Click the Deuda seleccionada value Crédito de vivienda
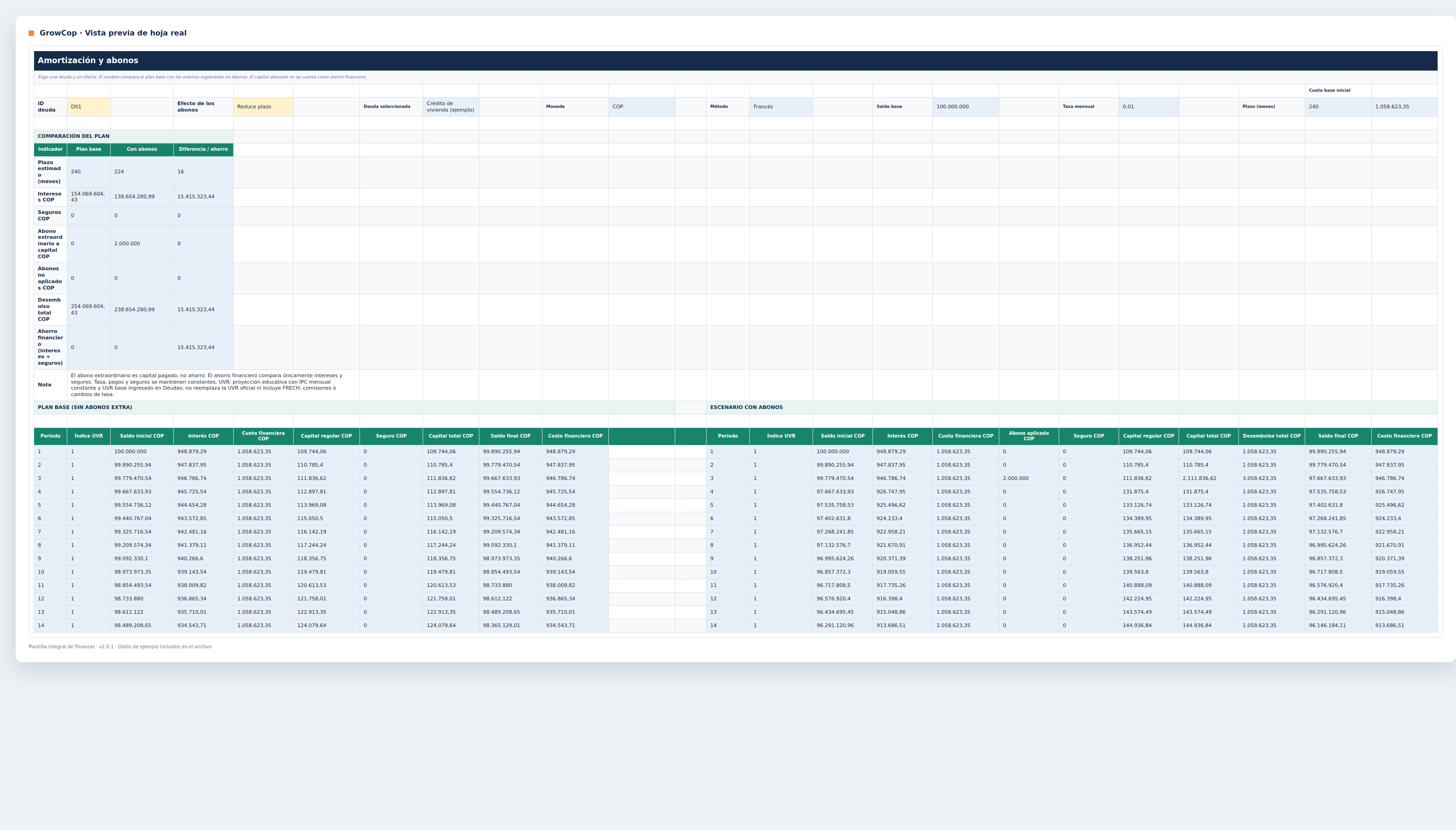This screenshot has height=830, width=1456. click(451, 107)
